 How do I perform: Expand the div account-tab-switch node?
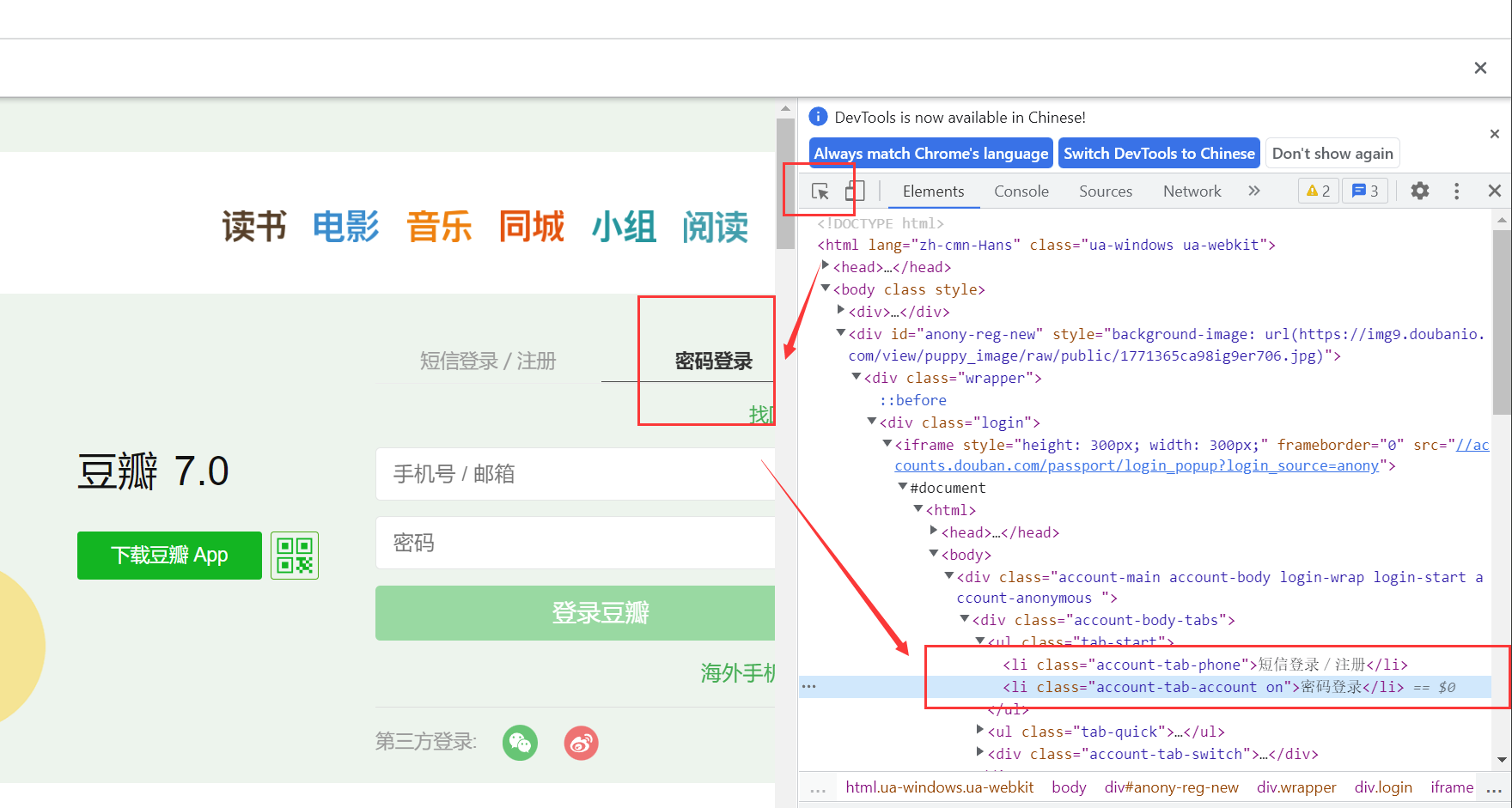tap(980, 752)
